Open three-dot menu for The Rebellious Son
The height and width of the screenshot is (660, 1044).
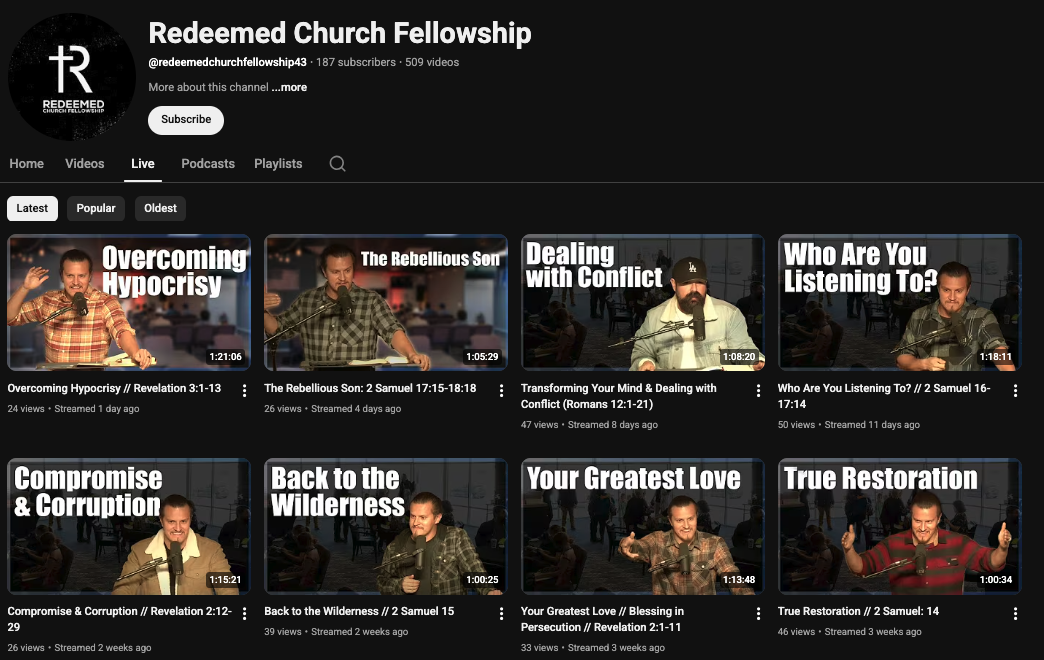501,391
